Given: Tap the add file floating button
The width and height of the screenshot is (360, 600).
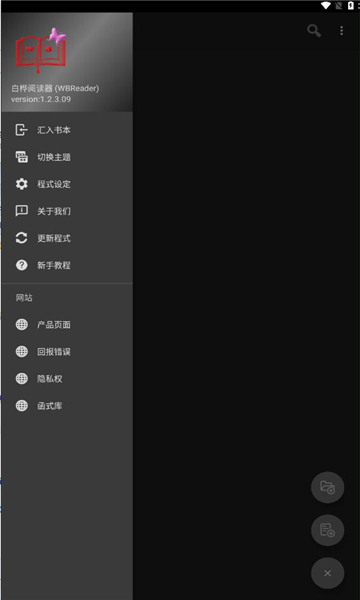Looking at the screenshot, I should pyautogui.click(x=327, y=530).
